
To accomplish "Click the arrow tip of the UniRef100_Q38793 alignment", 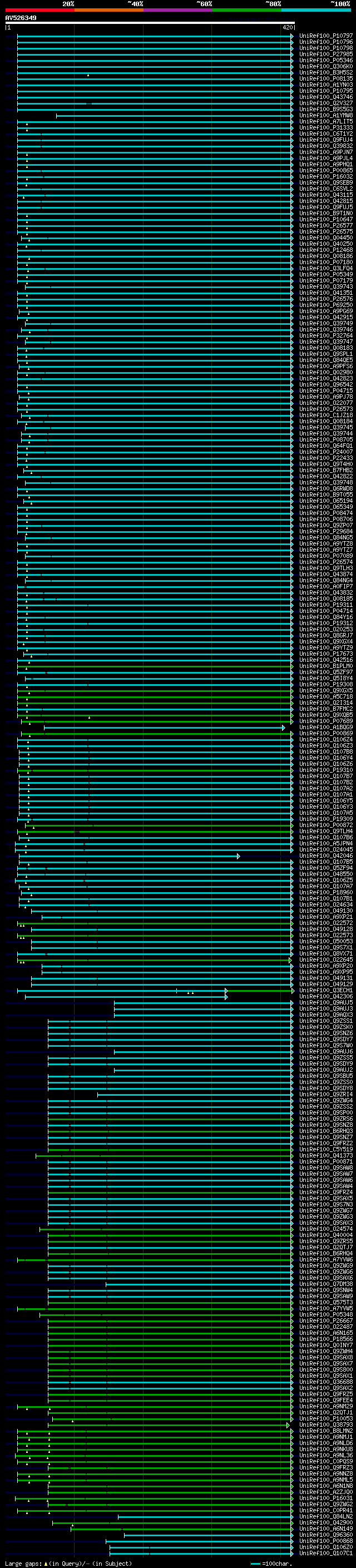I will pos(289,1425).
